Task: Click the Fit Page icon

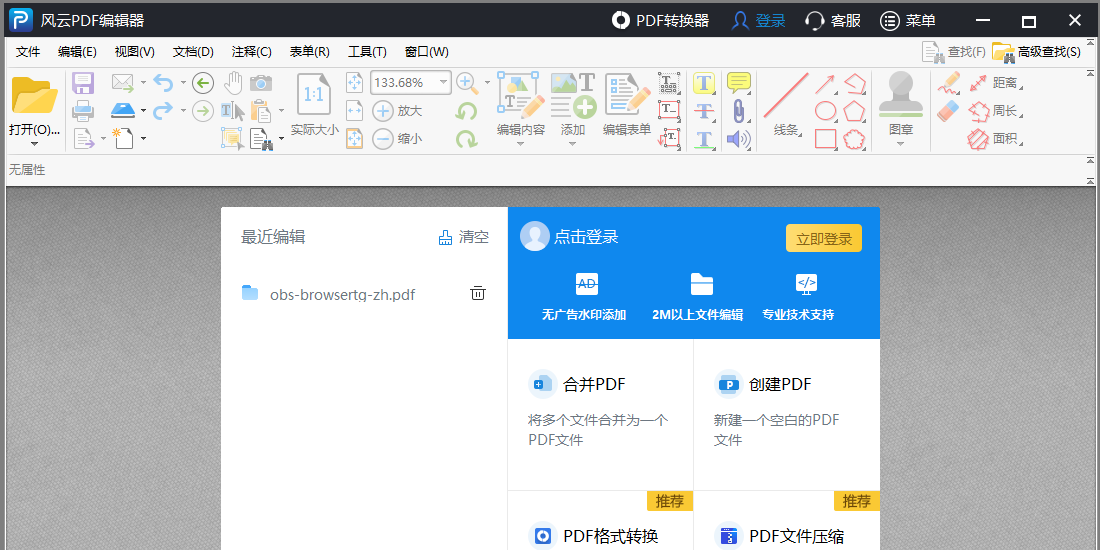Action: pyautogui.click(x=355, y=83)
